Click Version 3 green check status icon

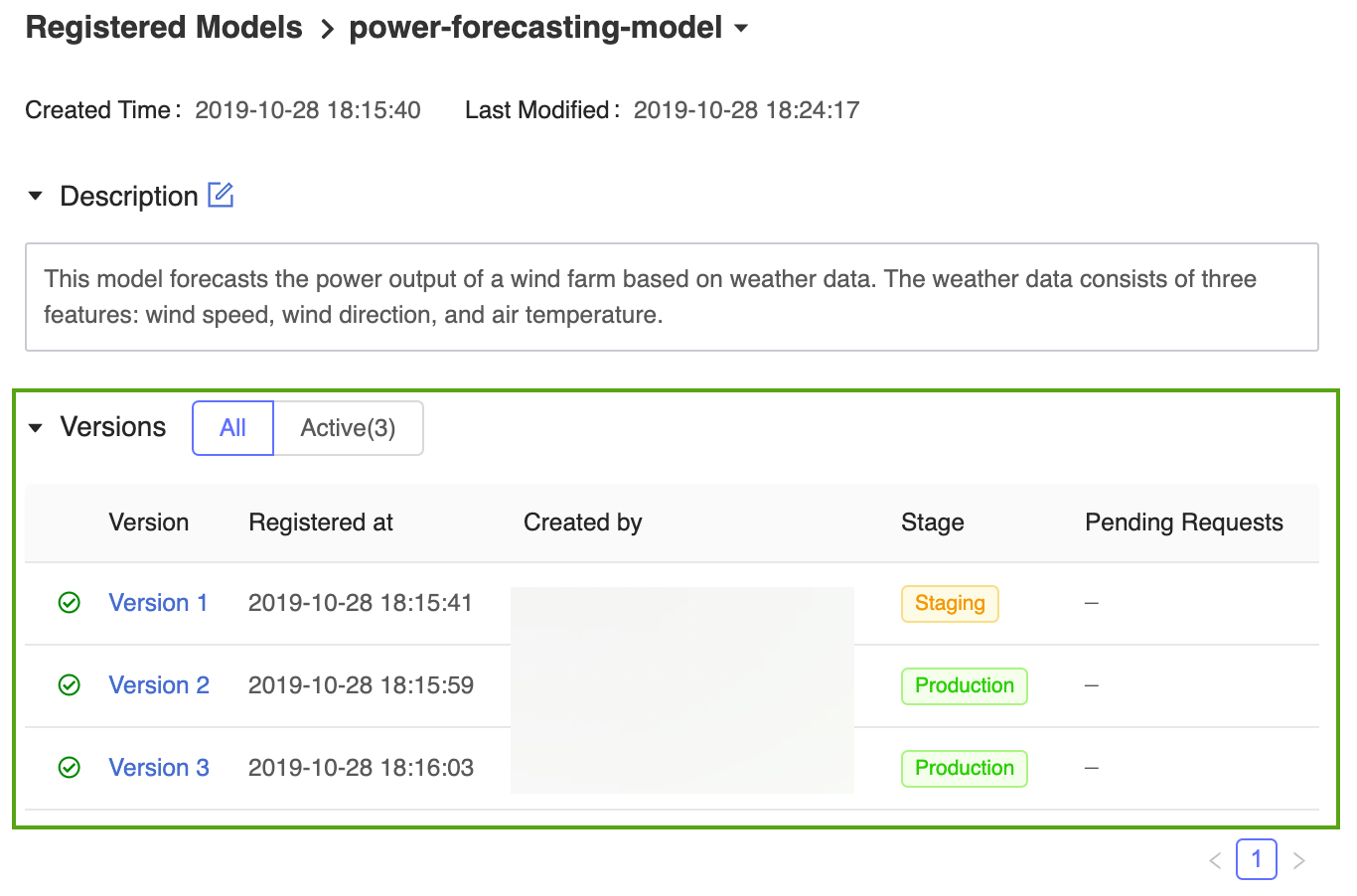[70, 768]
